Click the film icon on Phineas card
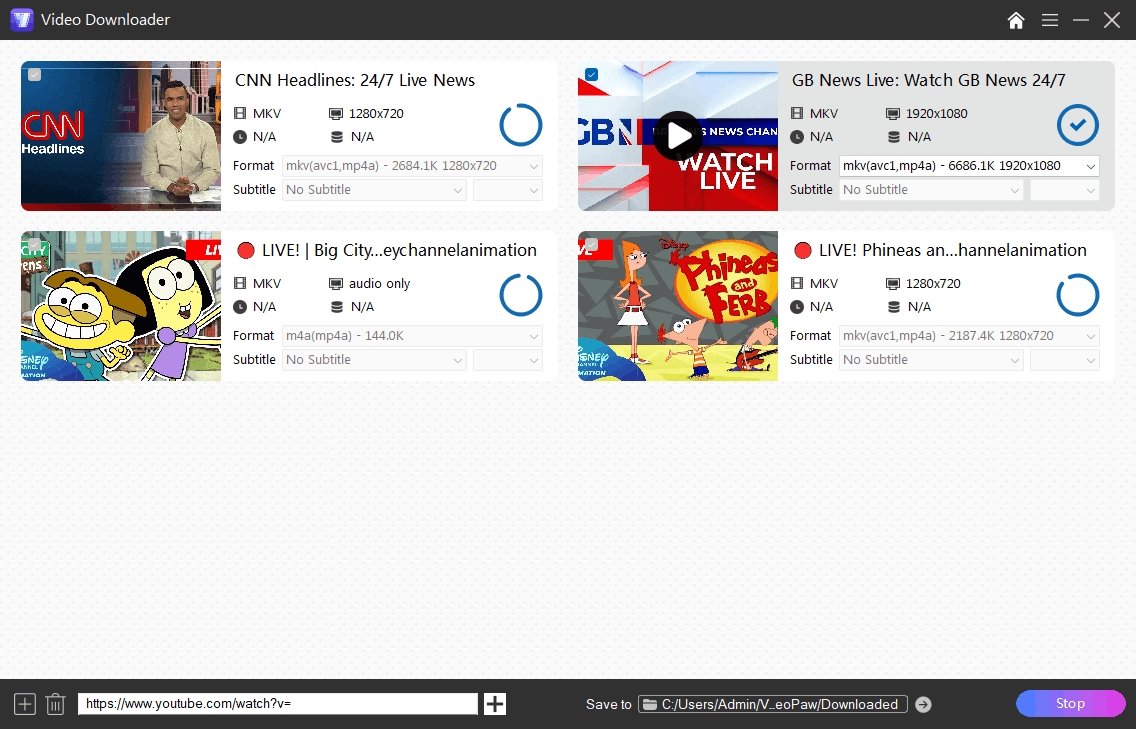 click(797, 283)
